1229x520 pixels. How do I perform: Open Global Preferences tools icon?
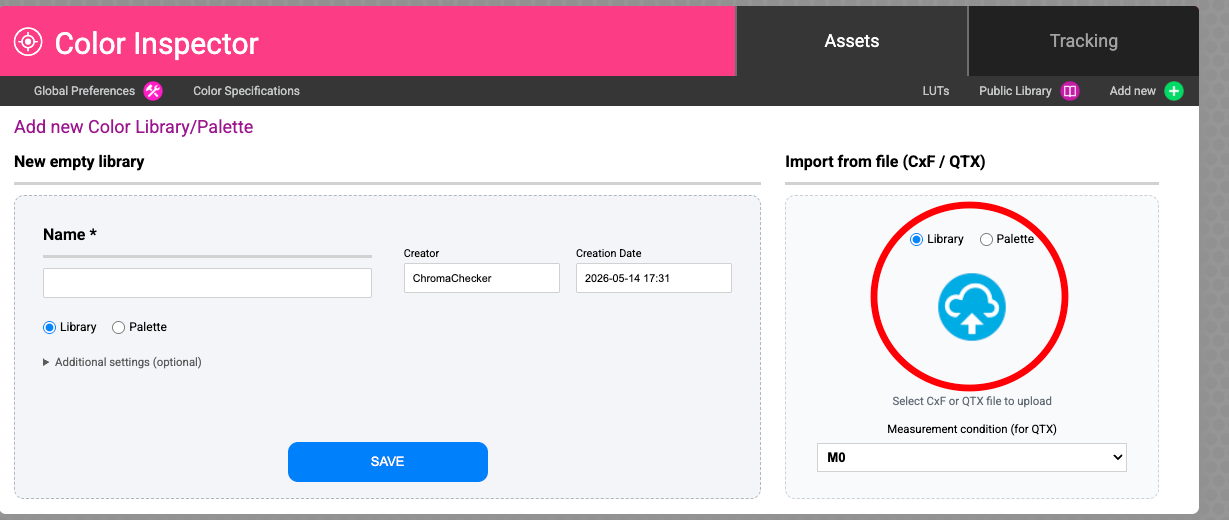pyautogui.click(x=153, y=91)
